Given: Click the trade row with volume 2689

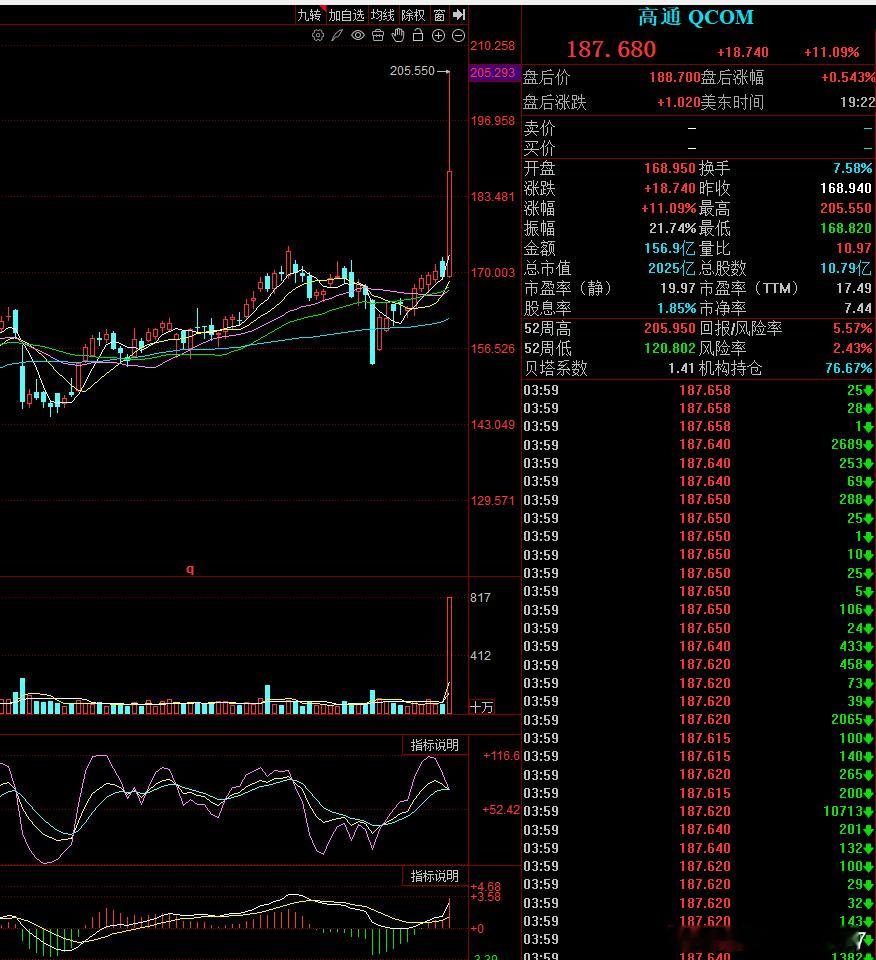Looking at the screenshot, I should (x=698, y=444).
